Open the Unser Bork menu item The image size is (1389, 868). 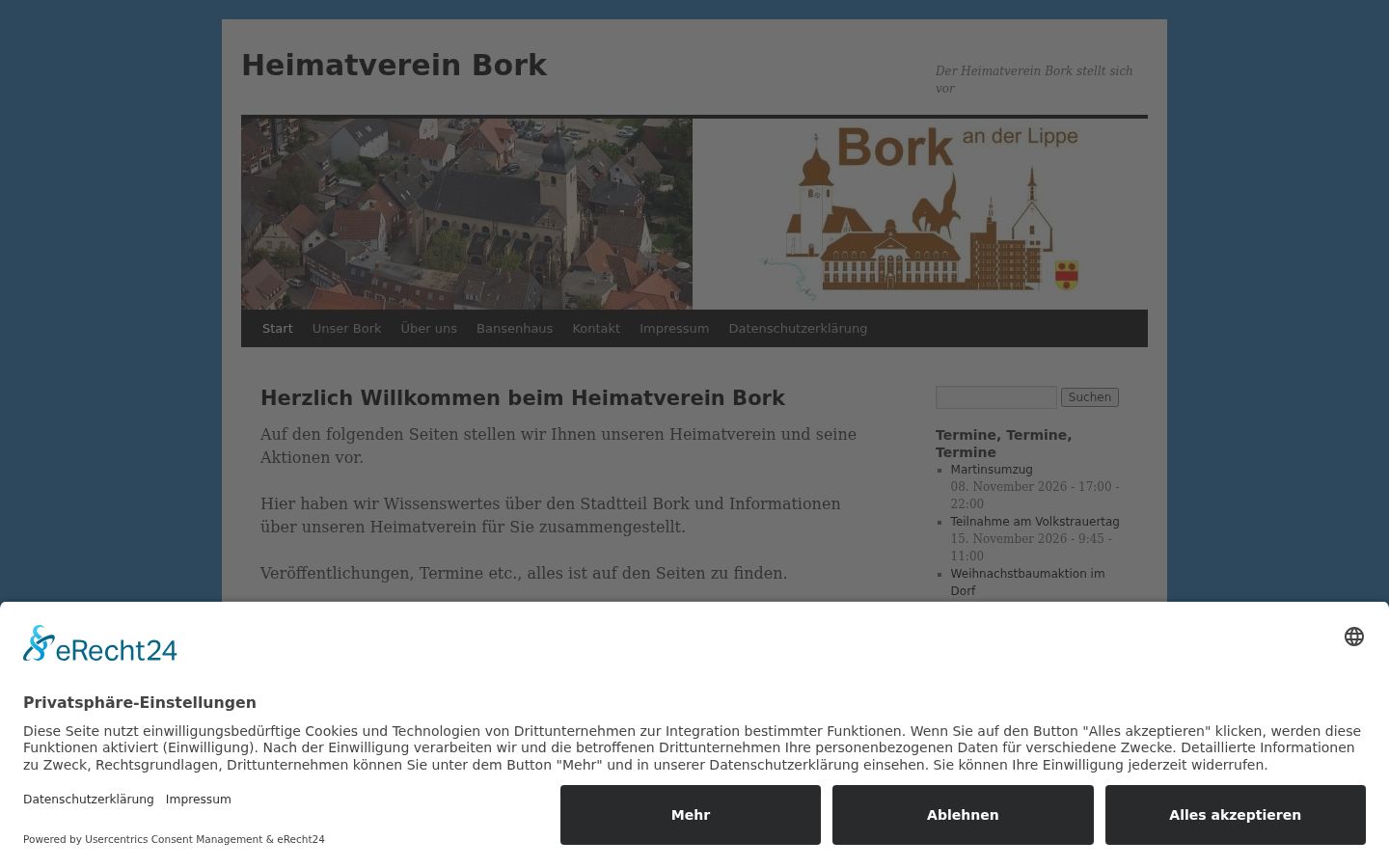point(346,329)
